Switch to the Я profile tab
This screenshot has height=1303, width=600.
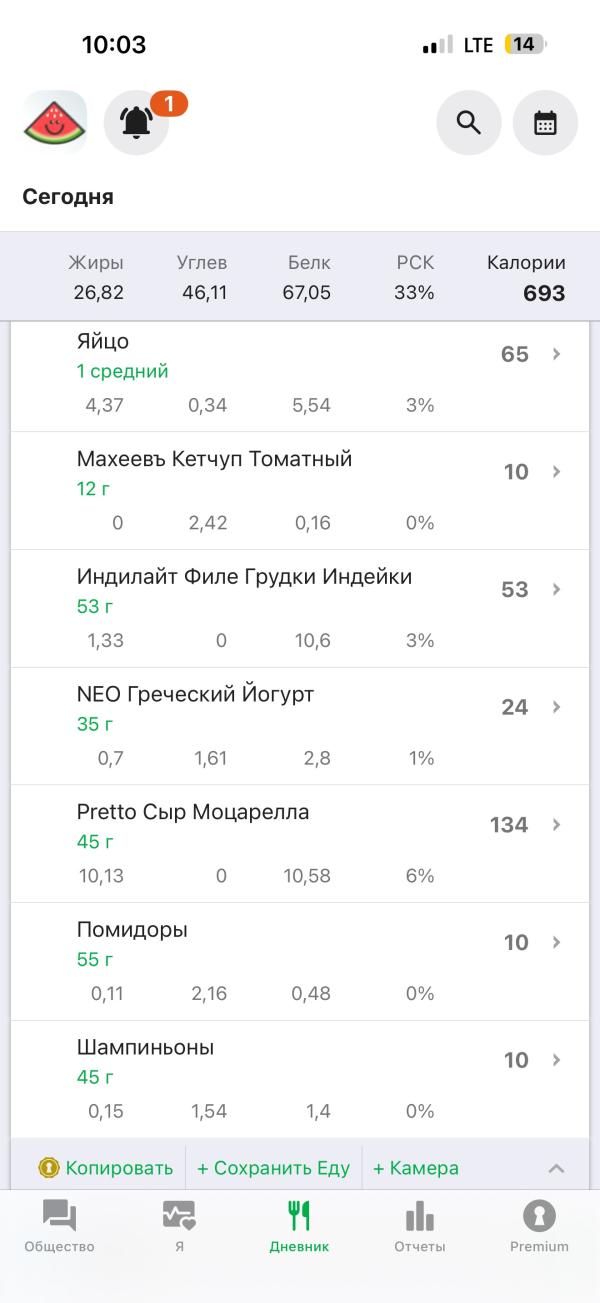click(x=179, y=1226)
